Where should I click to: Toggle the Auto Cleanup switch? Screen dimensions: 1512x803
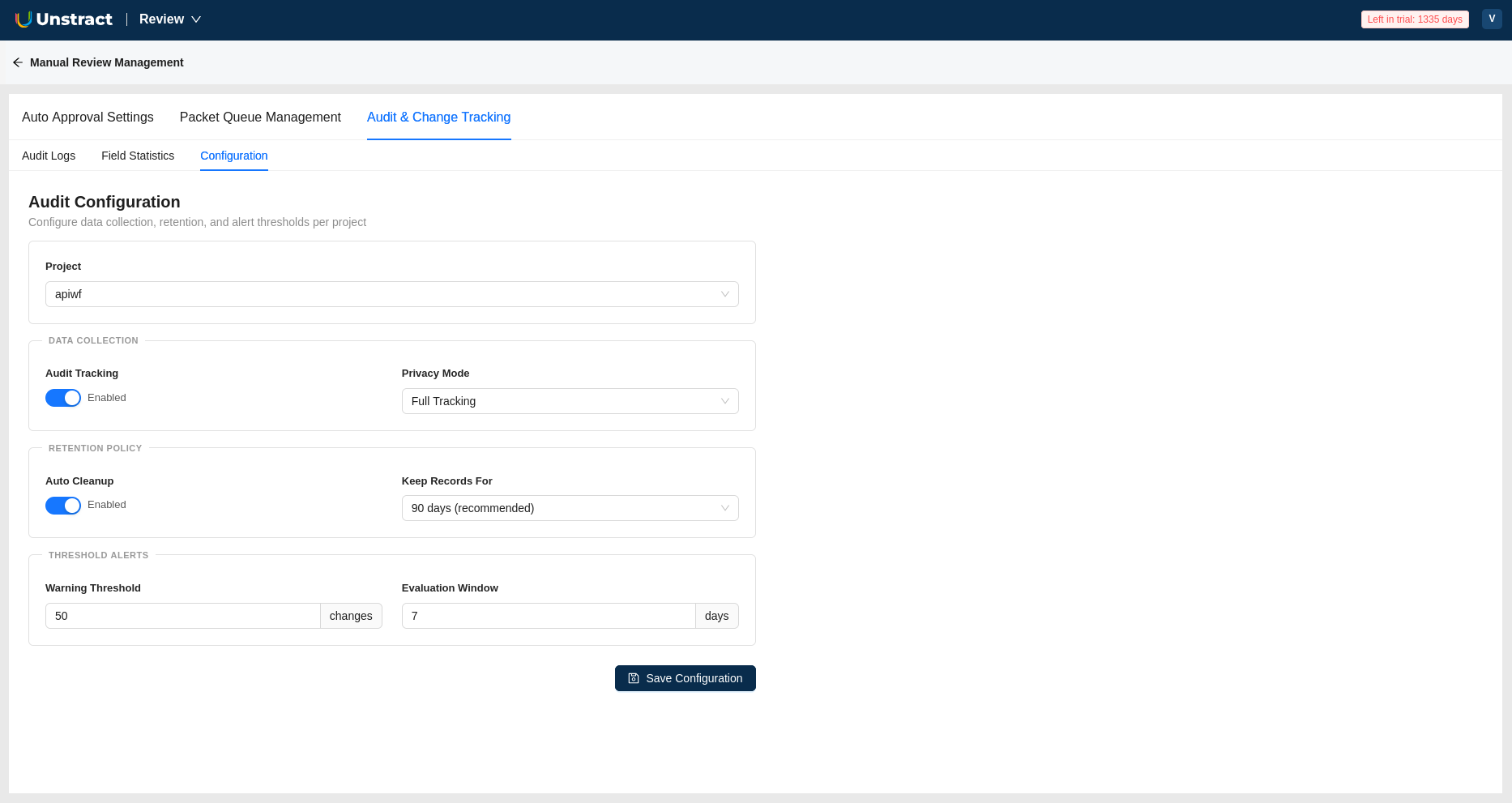[x=63, y=506]
